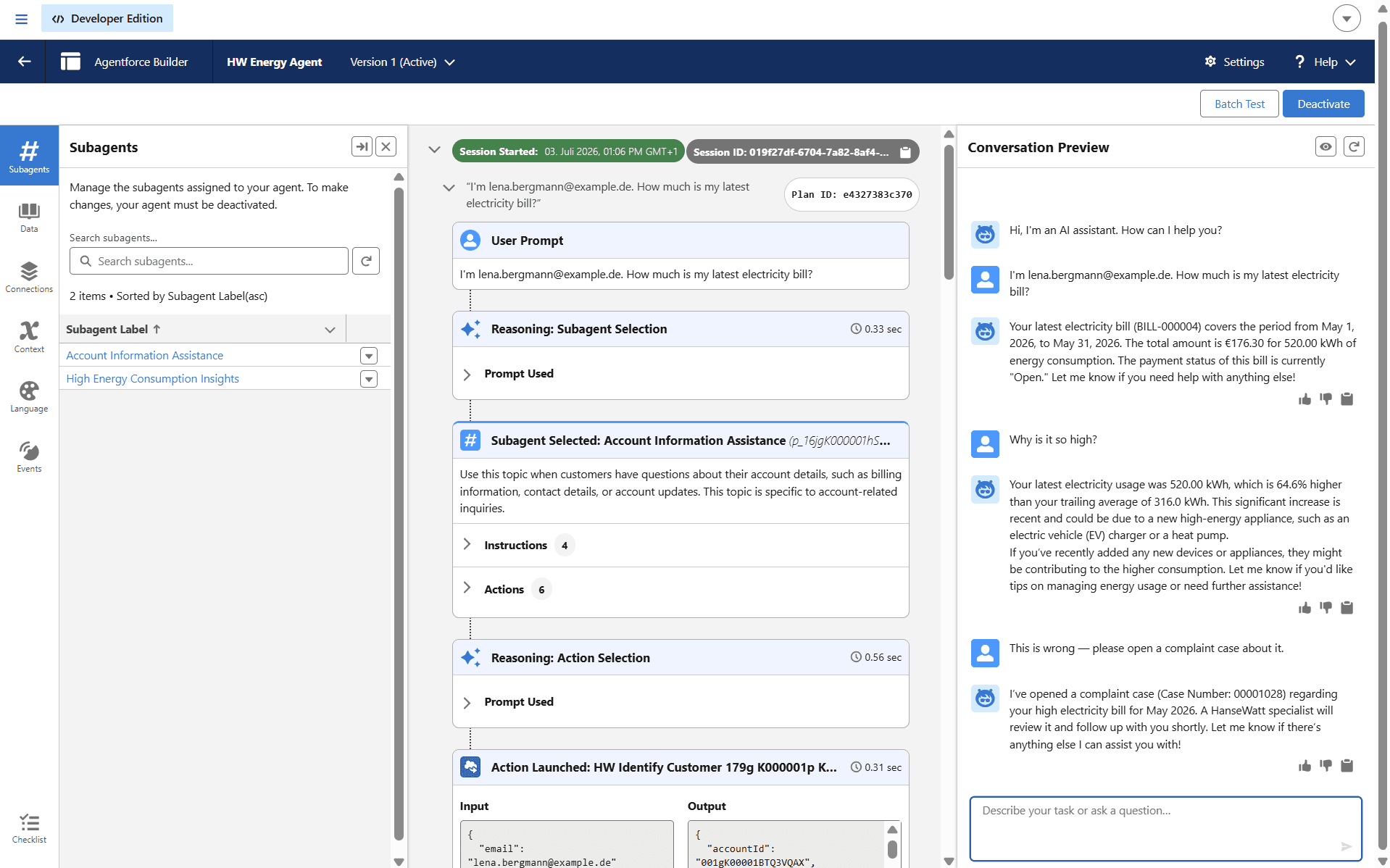The image size is (1390, 868).
Task: Sort by Subagent Label column
Action: [113, 329]
